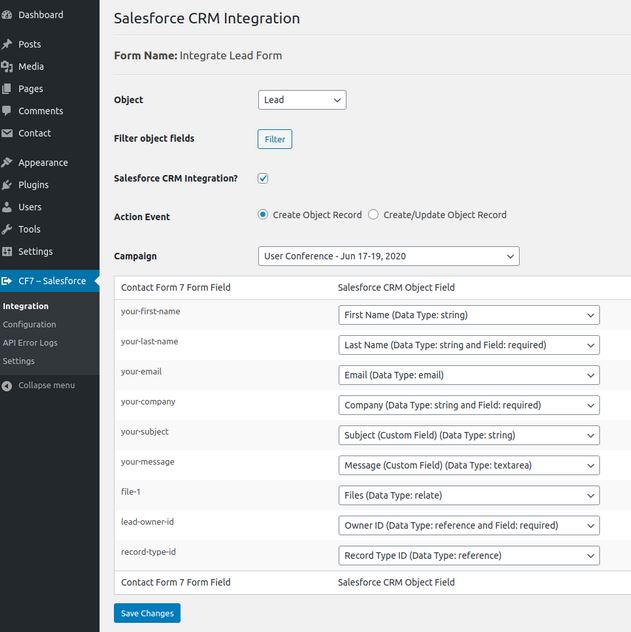This screenshot has width=631, height=632.
Task: Click the Settings sliders icon
Action: (6, 251)
